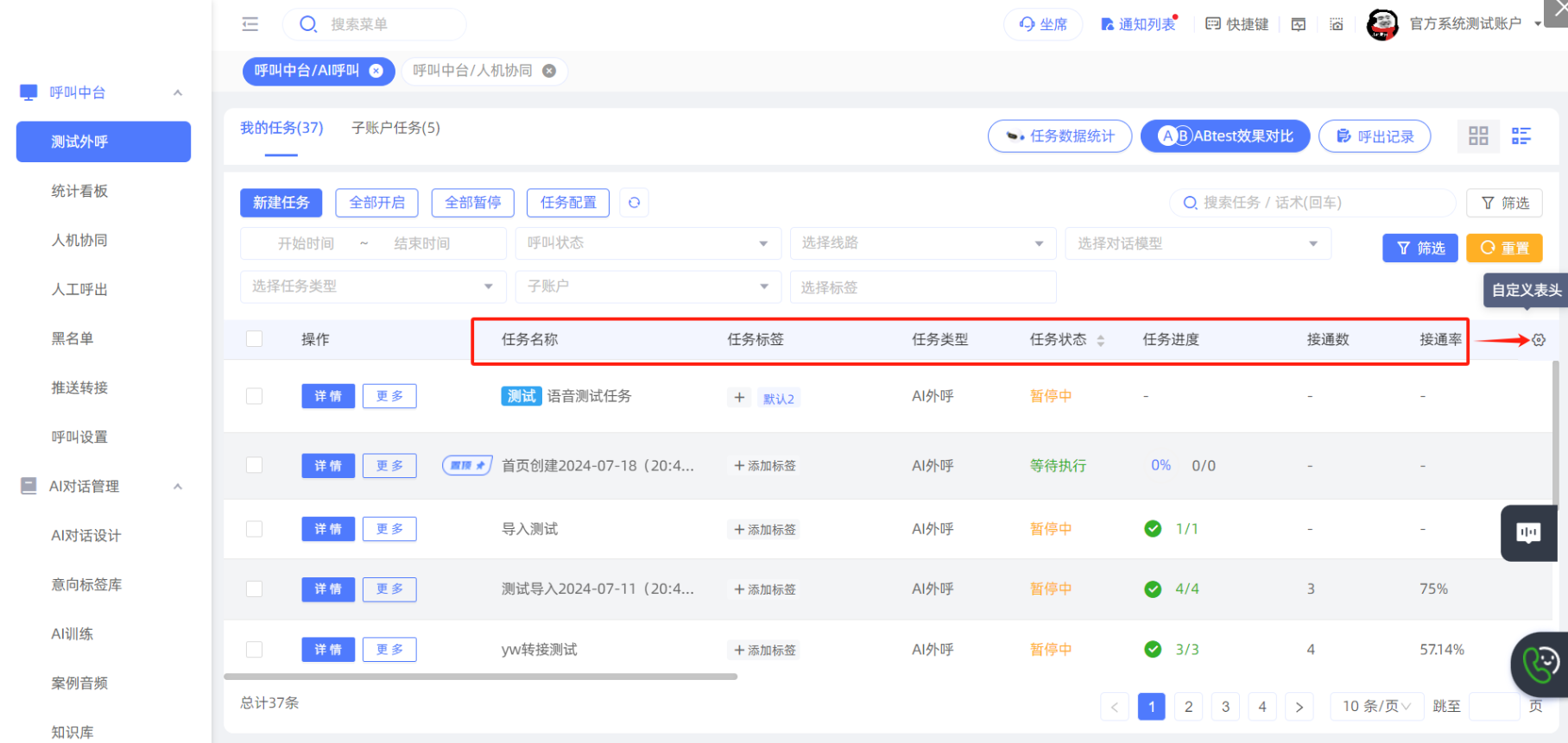
Task: Check the 语音测试任务 row checkbox
Action: pyautogui.click(x=254, y=396)
